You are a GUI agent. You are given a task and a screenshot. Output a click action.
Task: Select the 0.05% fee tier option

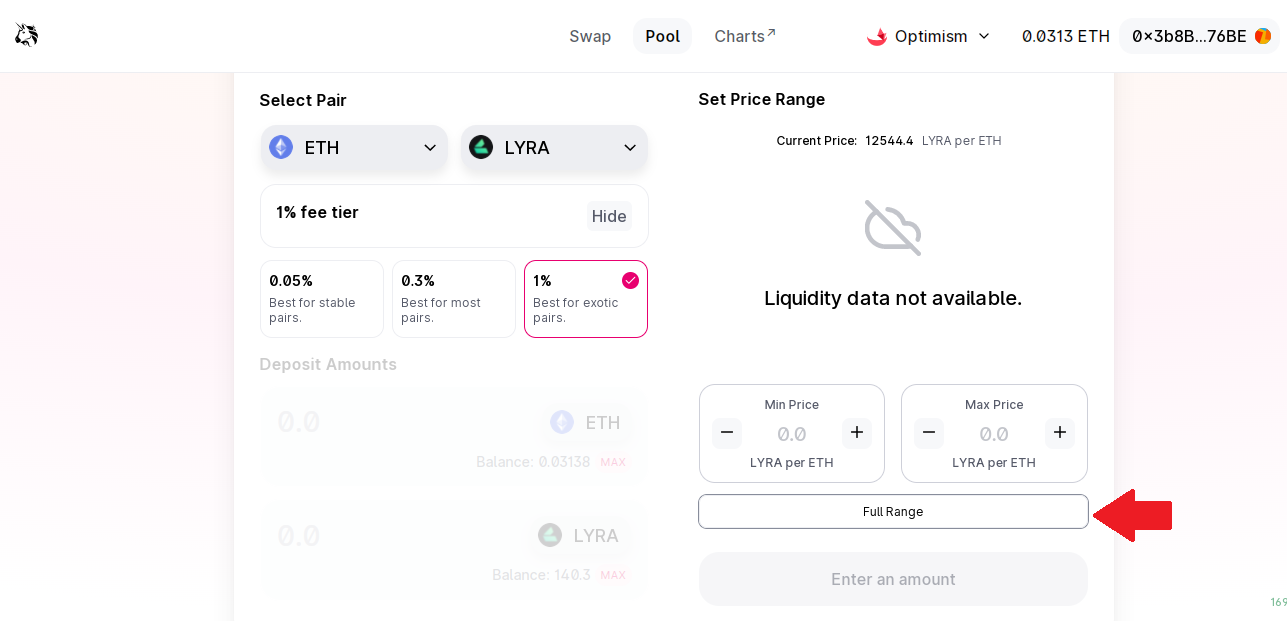(322, 299)
